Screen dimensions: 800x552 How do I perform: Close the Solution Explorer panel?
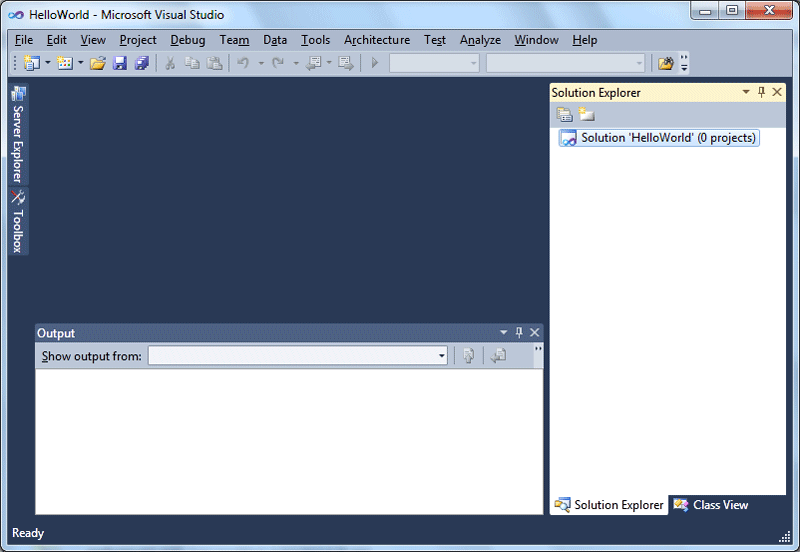pyautogui.click(x=777, y=92)
